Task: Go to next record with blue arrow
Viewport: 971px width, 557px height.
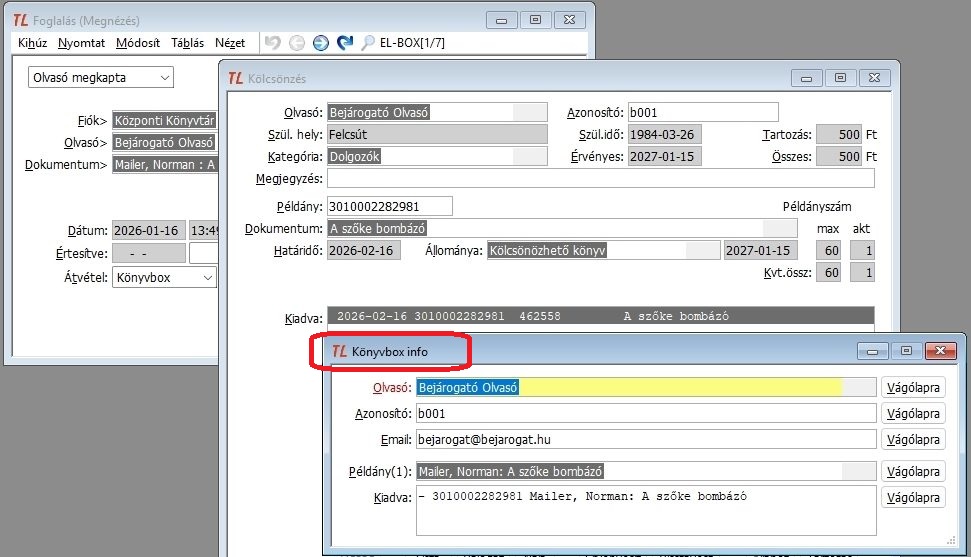Action: (320, 43)
